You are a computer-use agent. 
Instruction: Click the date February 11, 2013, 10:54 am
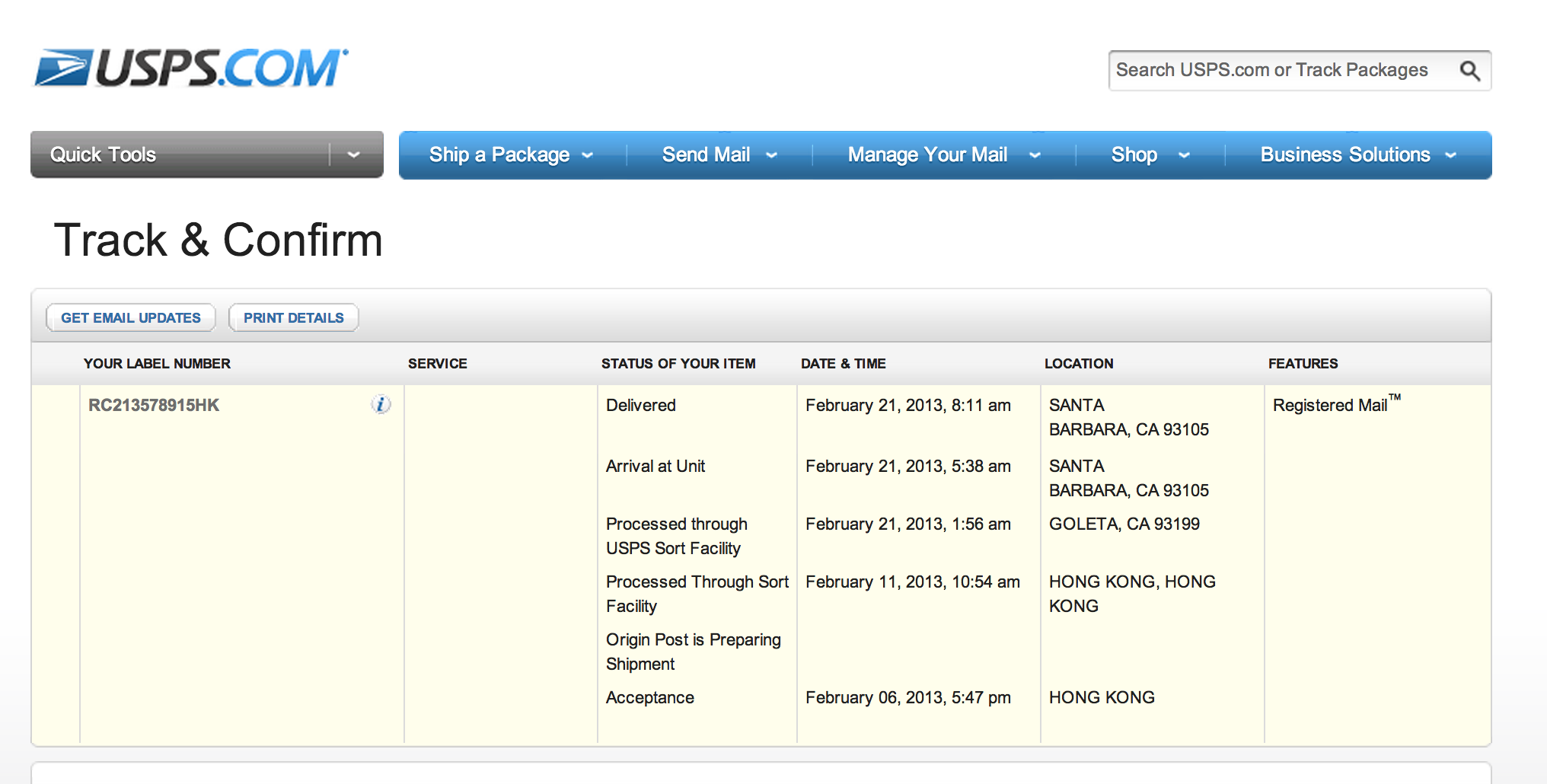point(913,582)
